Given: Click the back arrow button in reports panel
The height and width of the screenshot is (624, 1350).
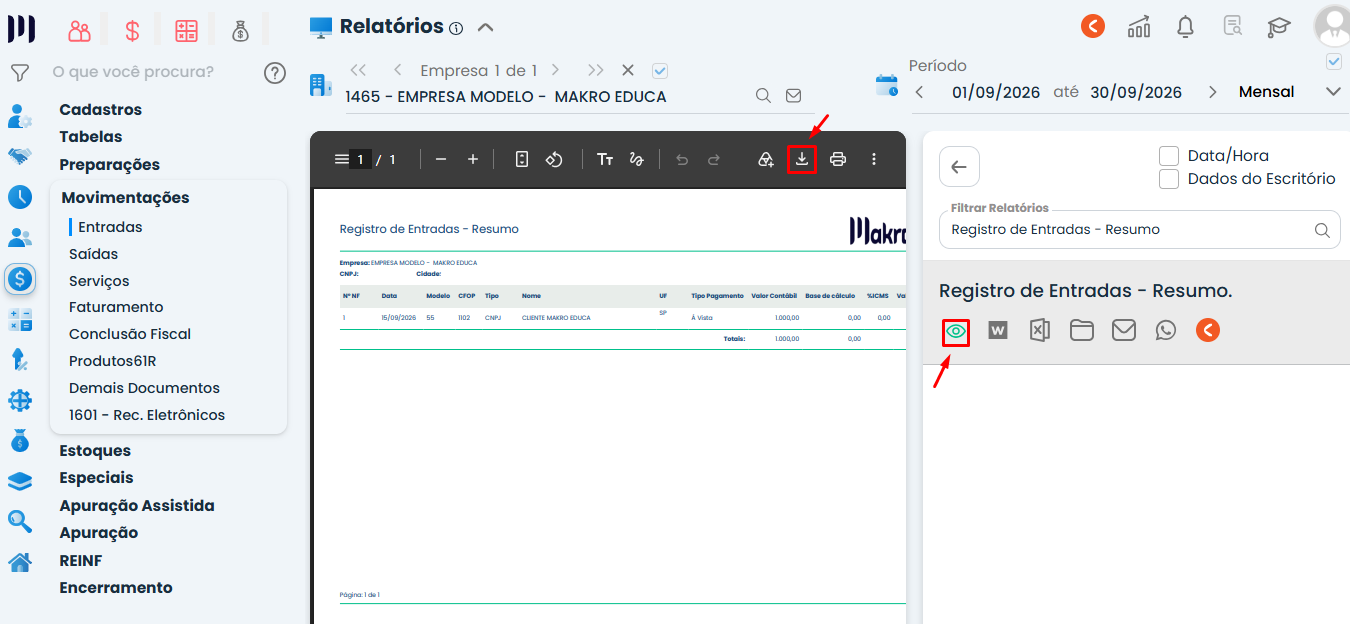Looking at the screenshot, I should (959, 167).
